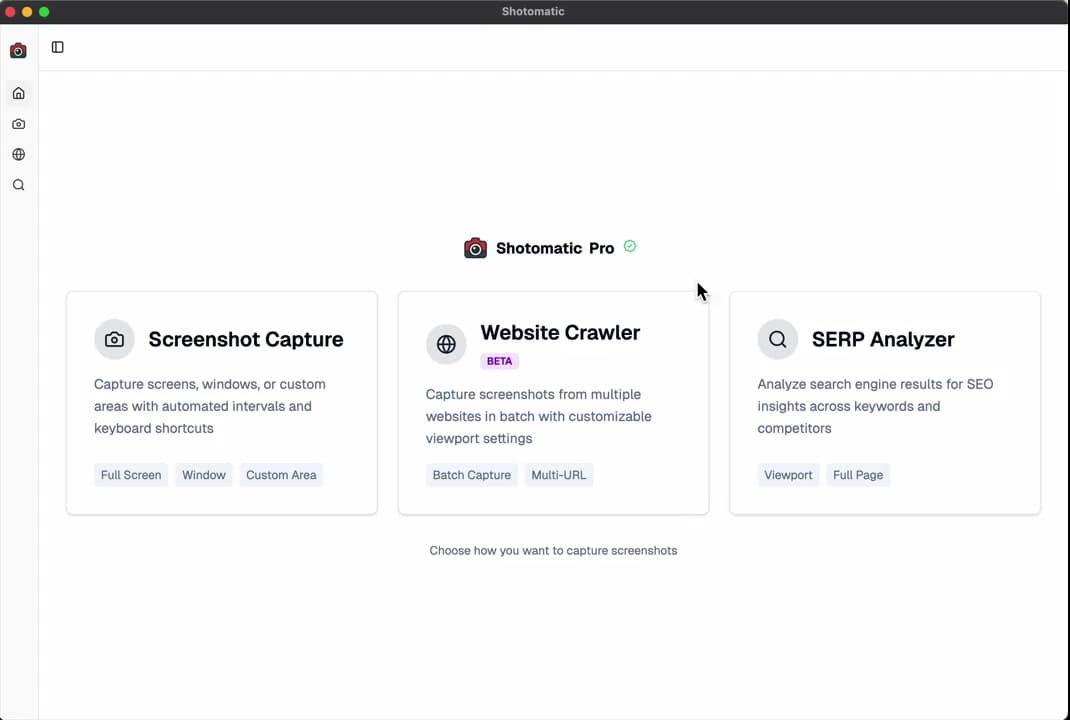1070x720 pixels.
Task: Select the Home icon in the sidebar
Action: pyautogui.click(x=18, y=93)
